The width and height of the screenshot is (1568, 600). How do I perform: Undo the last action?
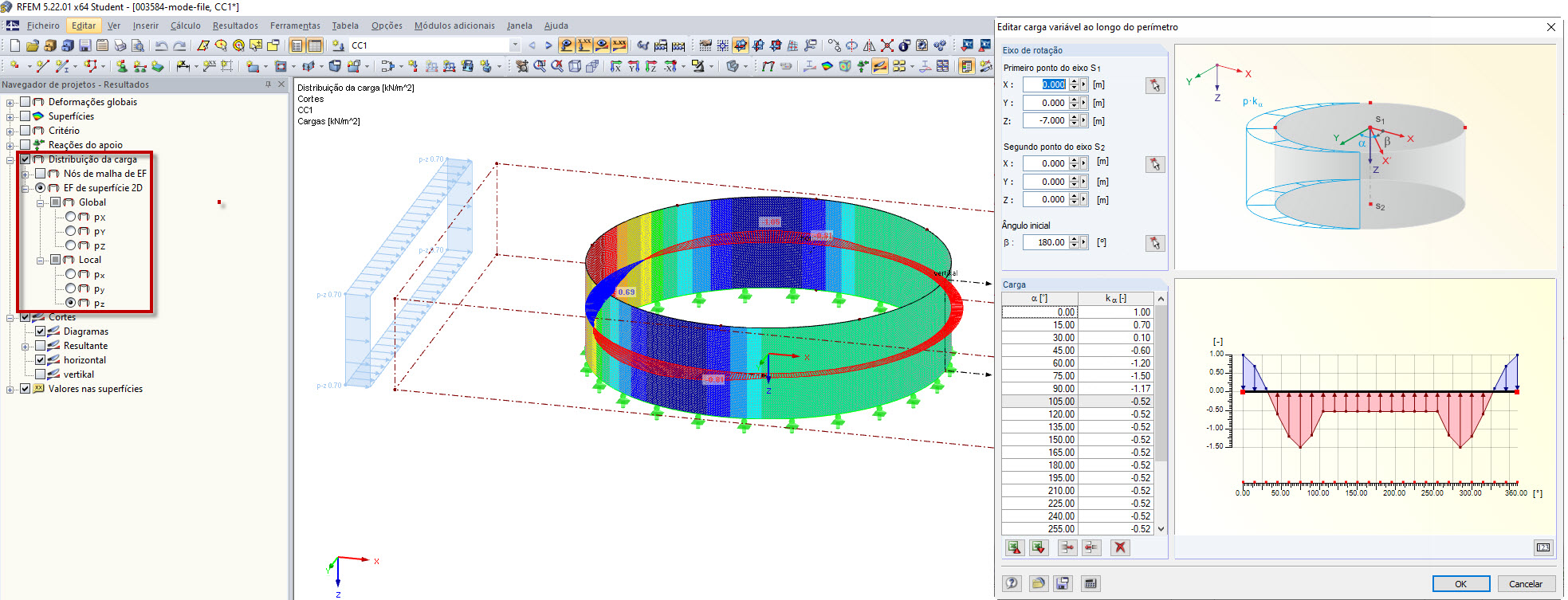tap(160, 45)
